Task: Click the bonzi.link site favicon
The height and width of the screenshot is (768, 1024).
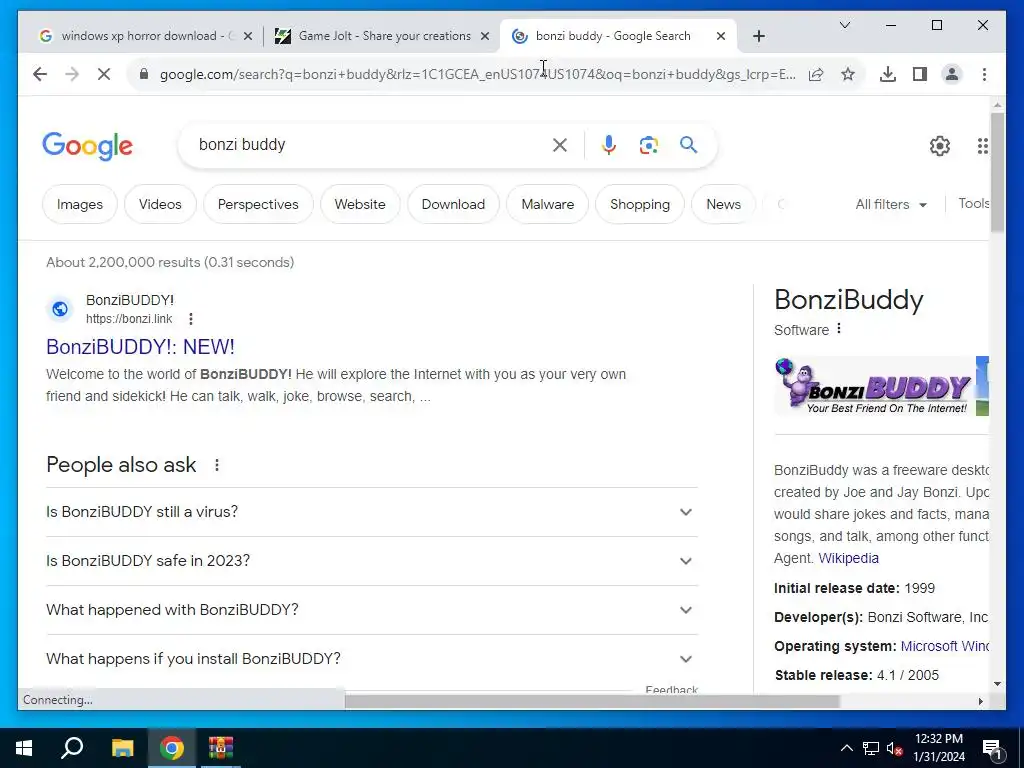Action: (60, 309)
